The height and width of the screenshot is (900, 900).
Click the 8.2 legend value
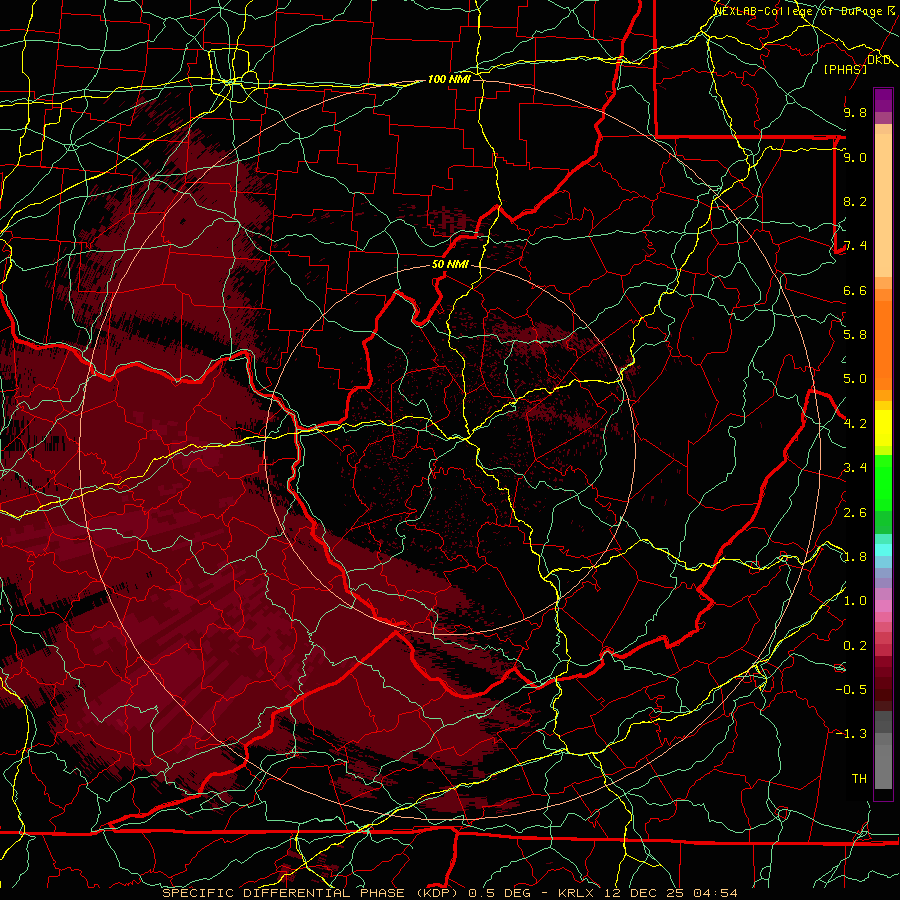click(855, 201)
